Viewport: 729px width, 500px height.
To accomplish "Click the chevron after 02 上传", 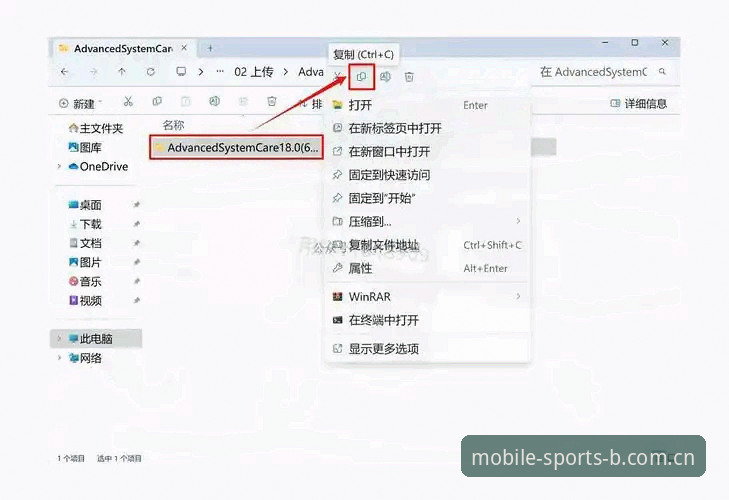I will coord(286,72).
